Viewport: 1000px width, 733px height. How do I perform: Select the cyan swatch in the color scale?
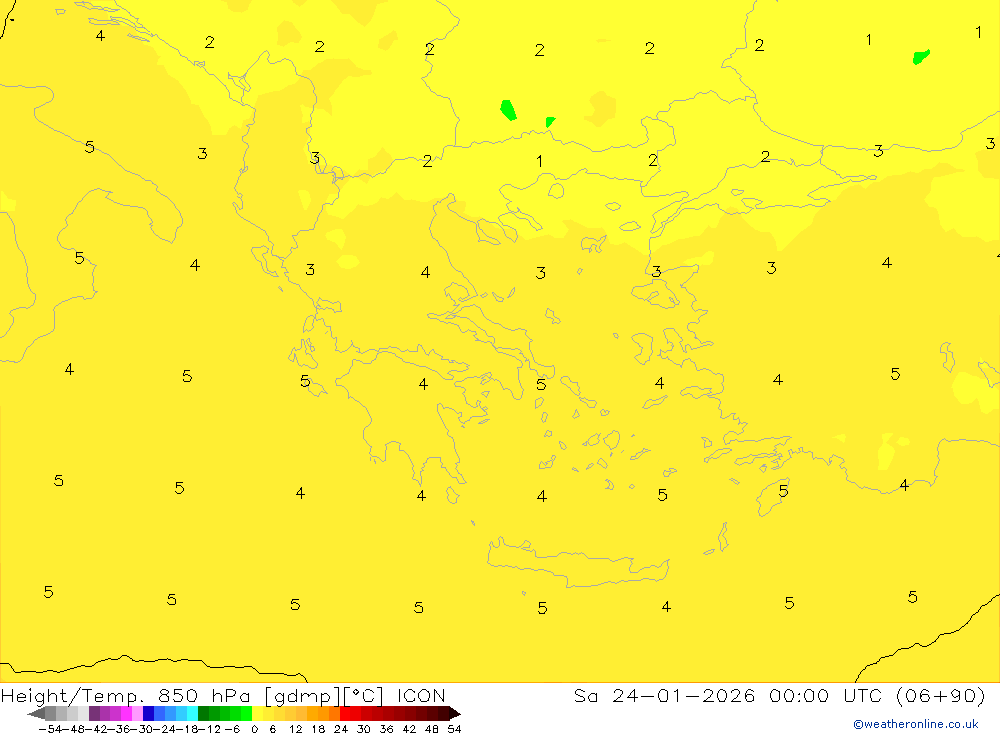(192, 713)
